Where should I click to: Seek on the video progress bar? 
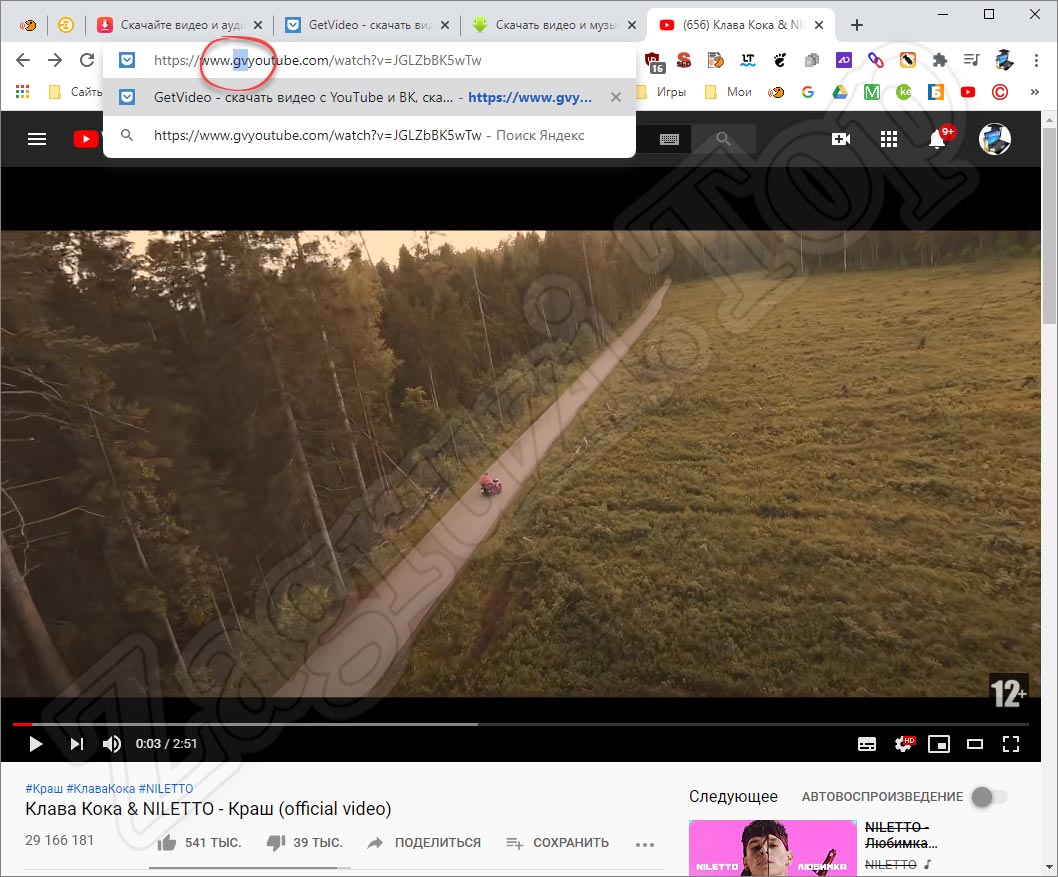point(520,725)
